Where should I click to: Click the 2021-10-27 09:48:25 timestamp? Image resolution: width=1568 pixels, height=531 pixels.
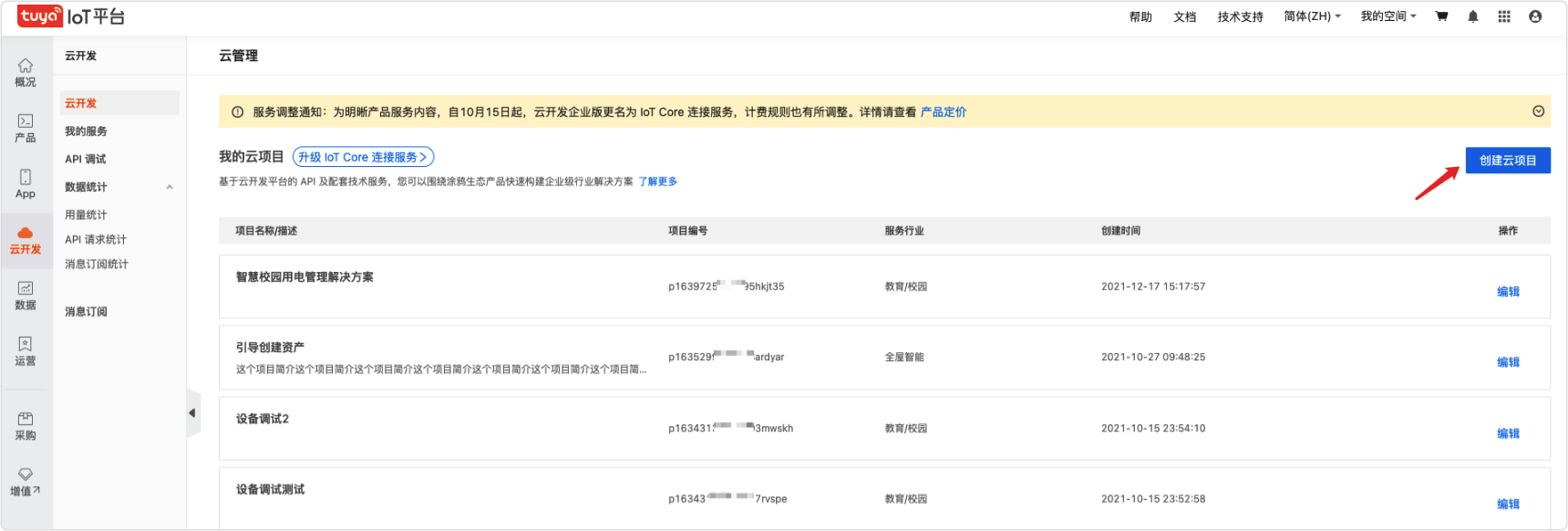[1153, 357]
